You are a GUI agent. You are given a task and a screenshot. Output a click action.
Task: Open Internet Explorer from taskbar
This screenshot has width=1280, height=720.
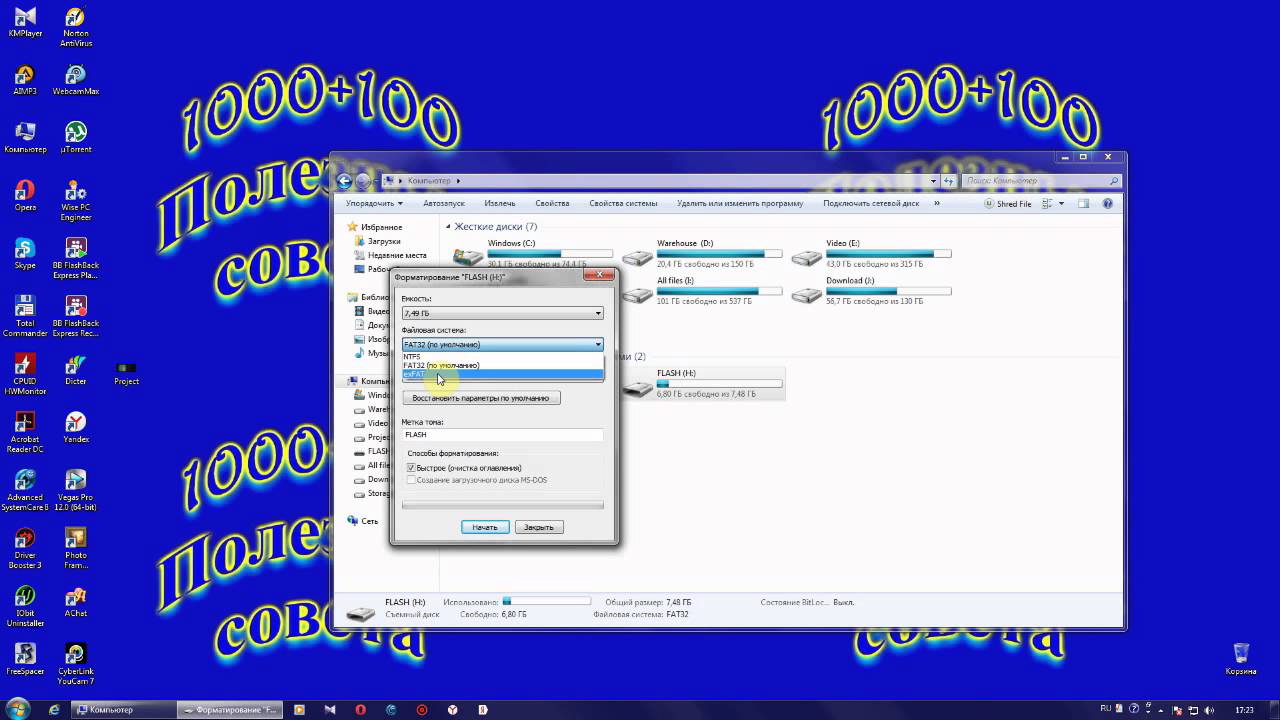54,709
